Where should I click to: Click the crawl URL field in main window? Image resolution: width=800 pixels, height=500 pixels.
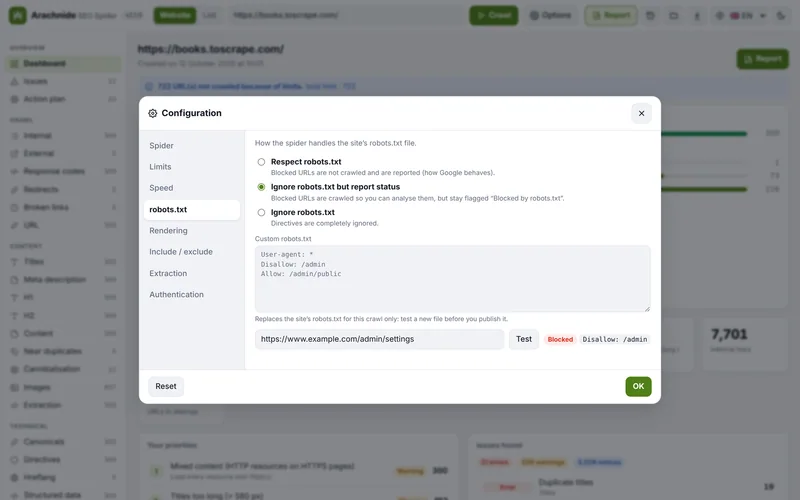tap(347, 15)
